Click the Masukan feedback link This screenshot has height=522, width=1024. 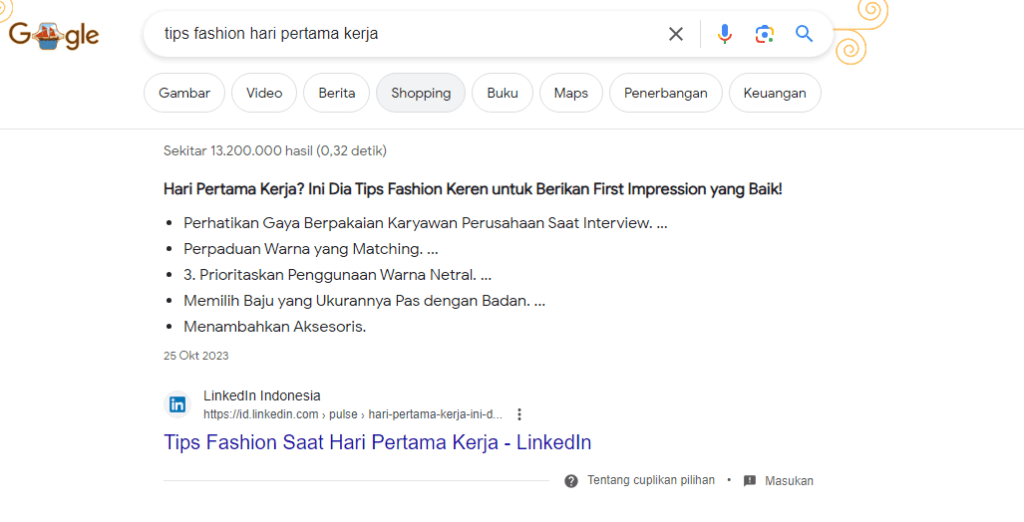pyautogui.click(x=789, y=481)
